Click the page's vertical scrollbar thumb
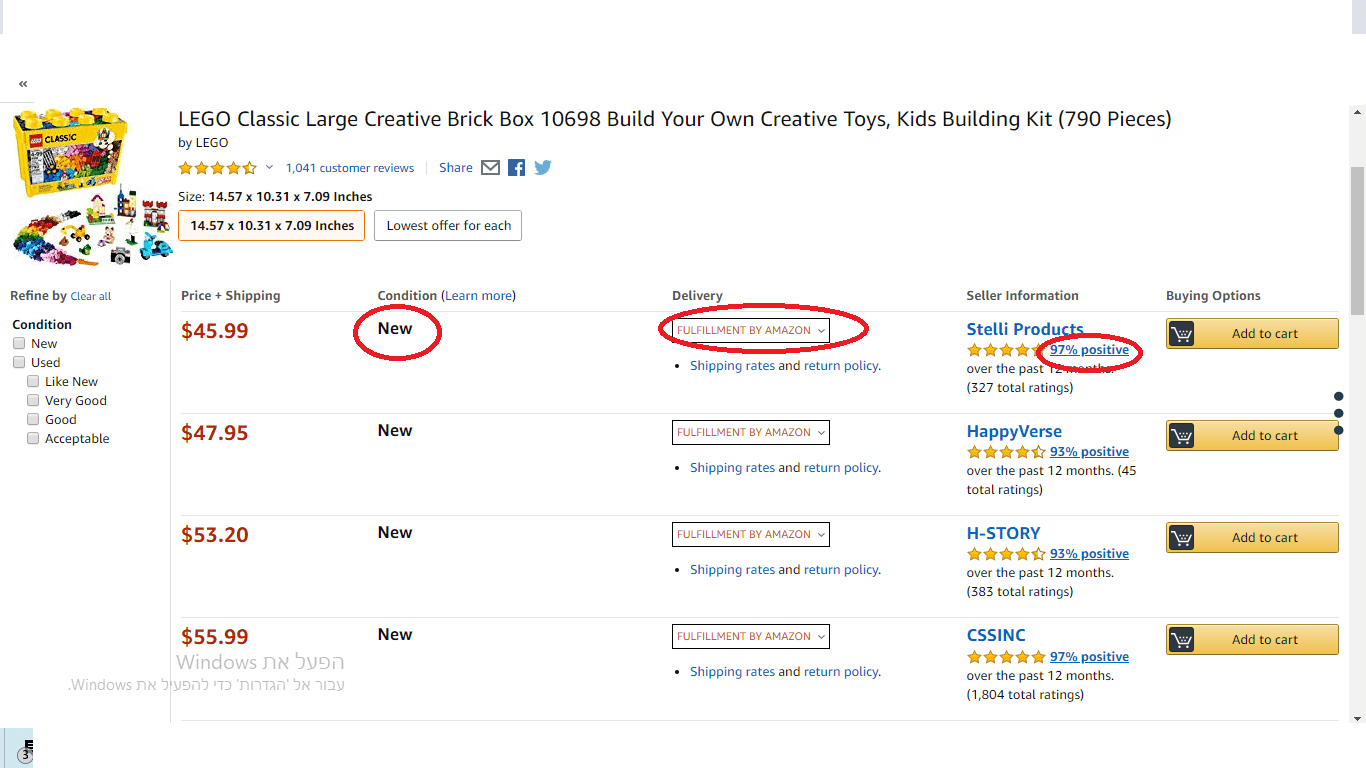The image size is (1366, 768). pyautogui.click(x=1357, y=240)
